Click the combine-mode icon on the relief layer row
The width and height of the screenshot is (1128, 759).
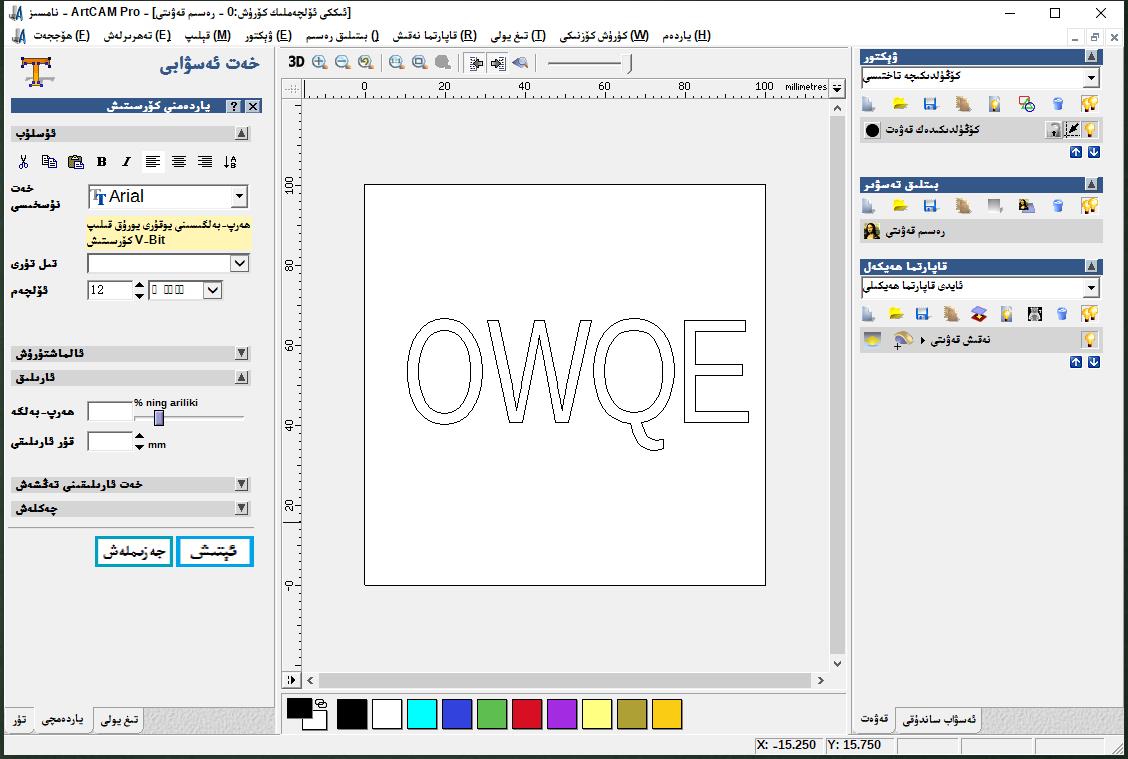click(x=901, y=340)
